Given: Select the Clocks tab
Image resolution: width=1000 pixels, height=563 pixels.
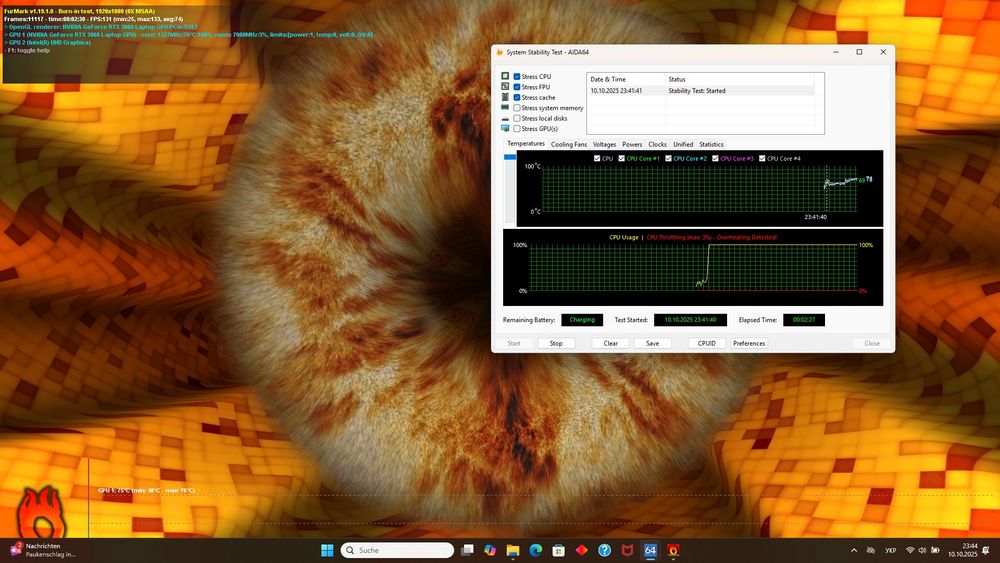Looking at the screenshot, I should click(658, 145).
